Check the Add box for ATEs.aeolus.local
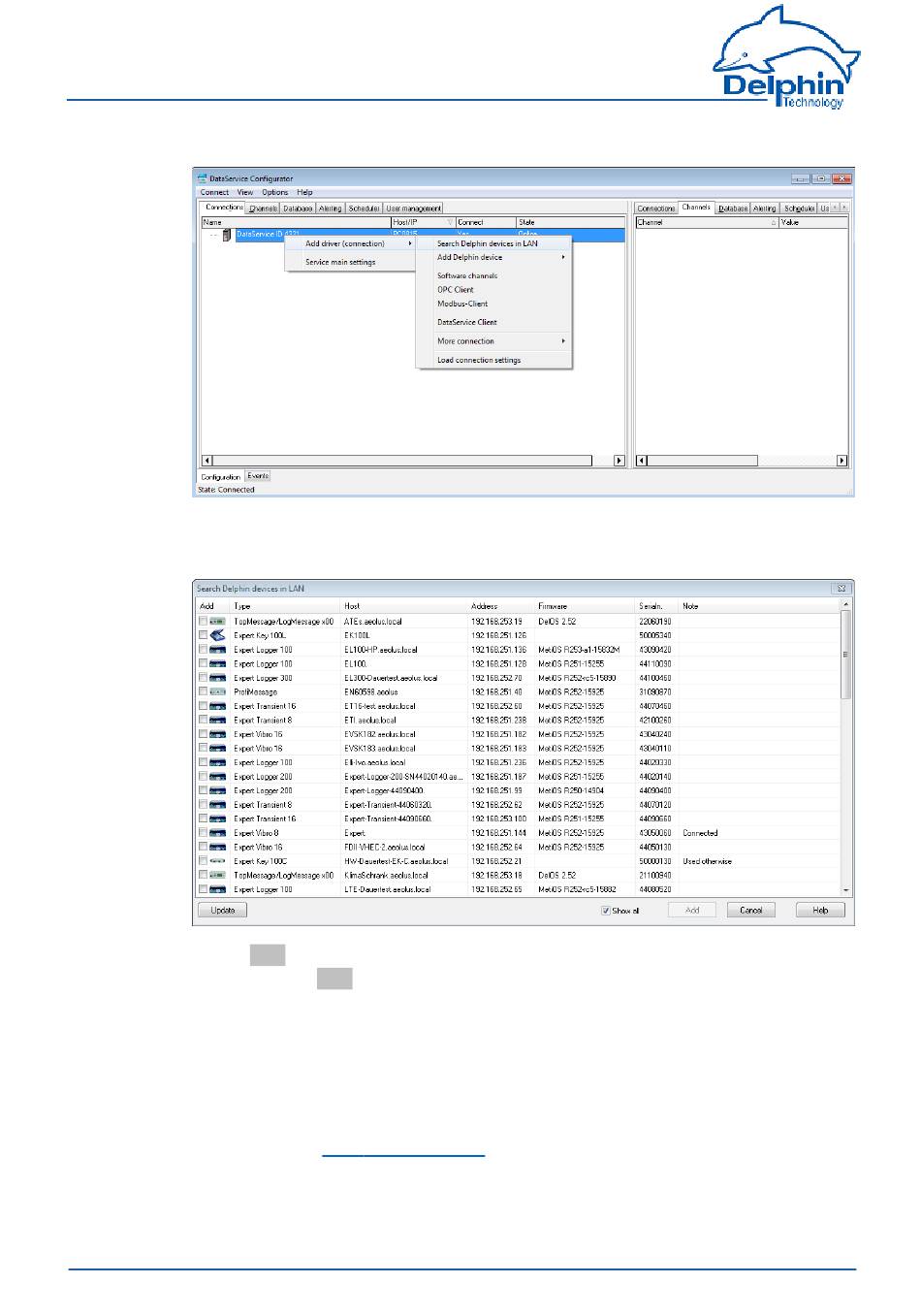The image size is (921, 1316). (203, 621)
